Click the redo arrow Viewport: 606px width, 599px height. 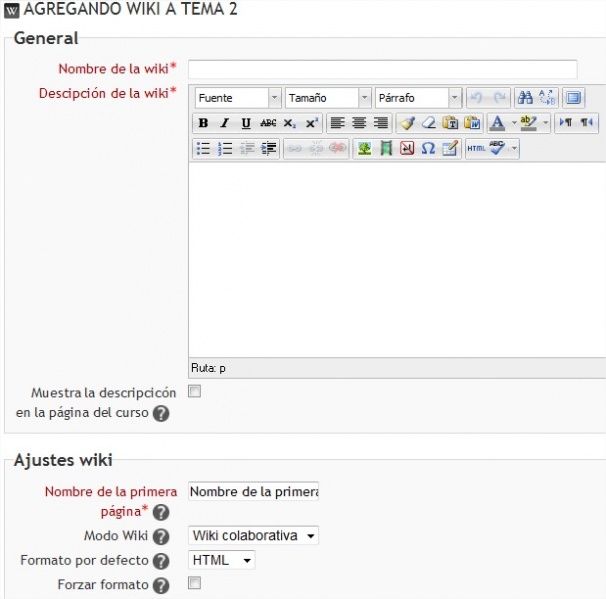click(499, 98)
